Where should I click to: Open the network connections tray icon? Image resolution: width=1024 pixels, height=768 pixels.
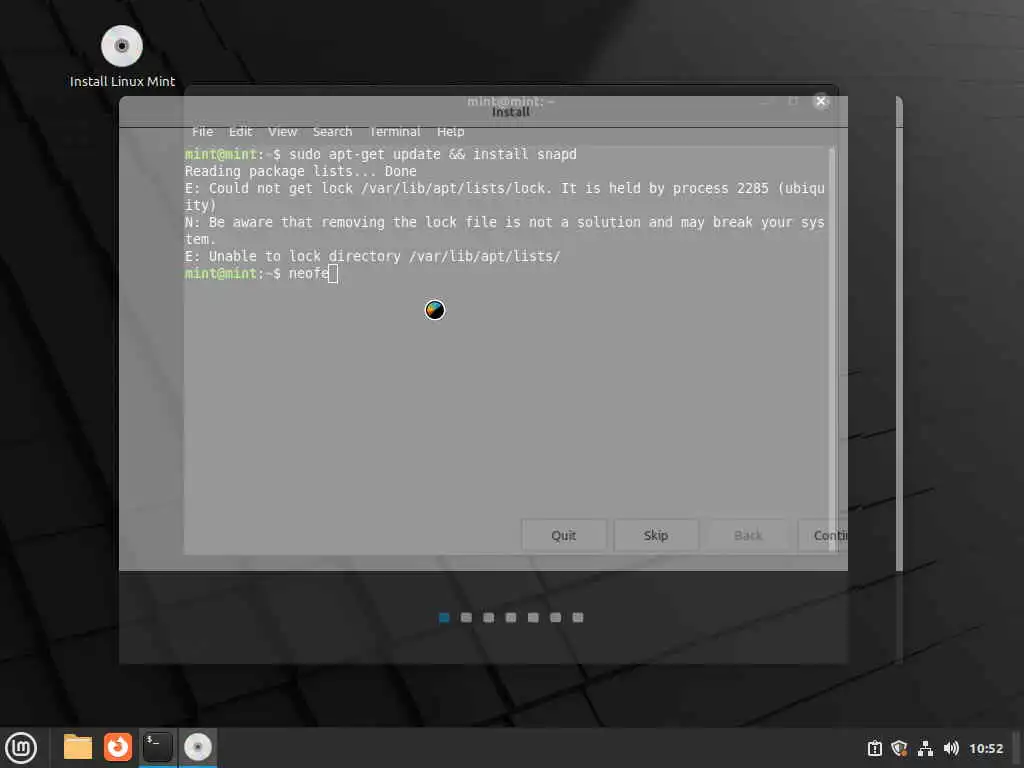coord(925,748)
